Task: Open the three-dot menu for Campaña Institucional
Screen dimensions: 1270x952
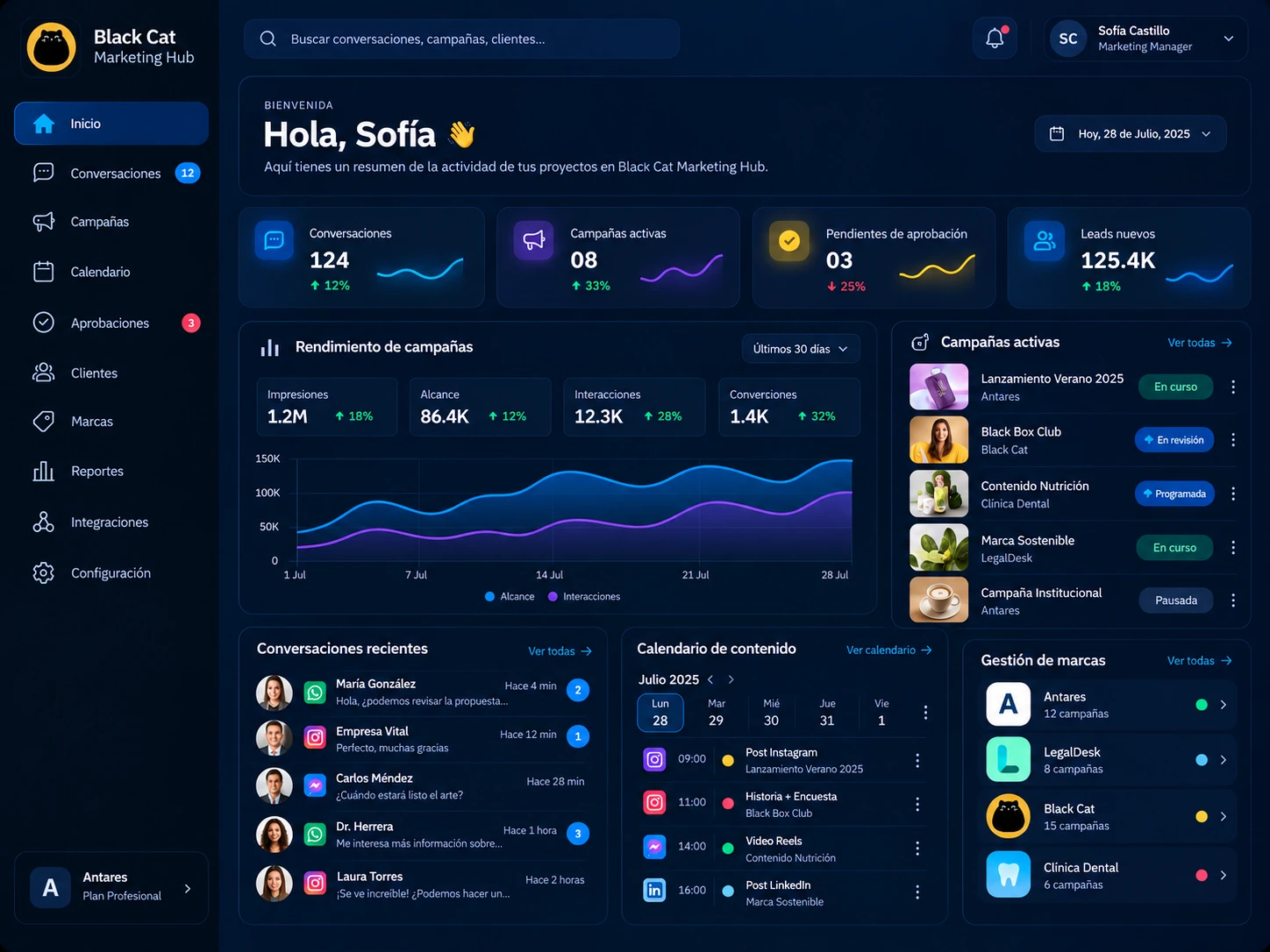Action: 1233,600
